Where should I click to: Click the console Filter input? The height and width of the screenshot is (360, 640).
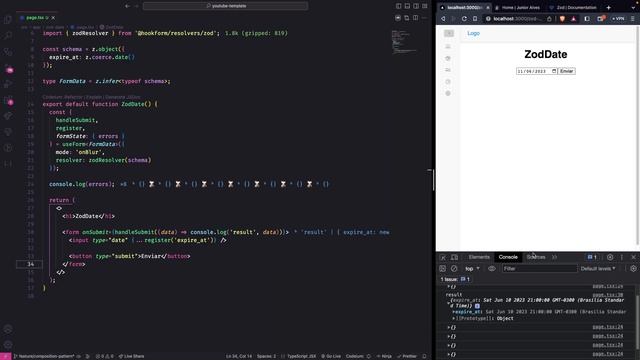coord(539,269)
